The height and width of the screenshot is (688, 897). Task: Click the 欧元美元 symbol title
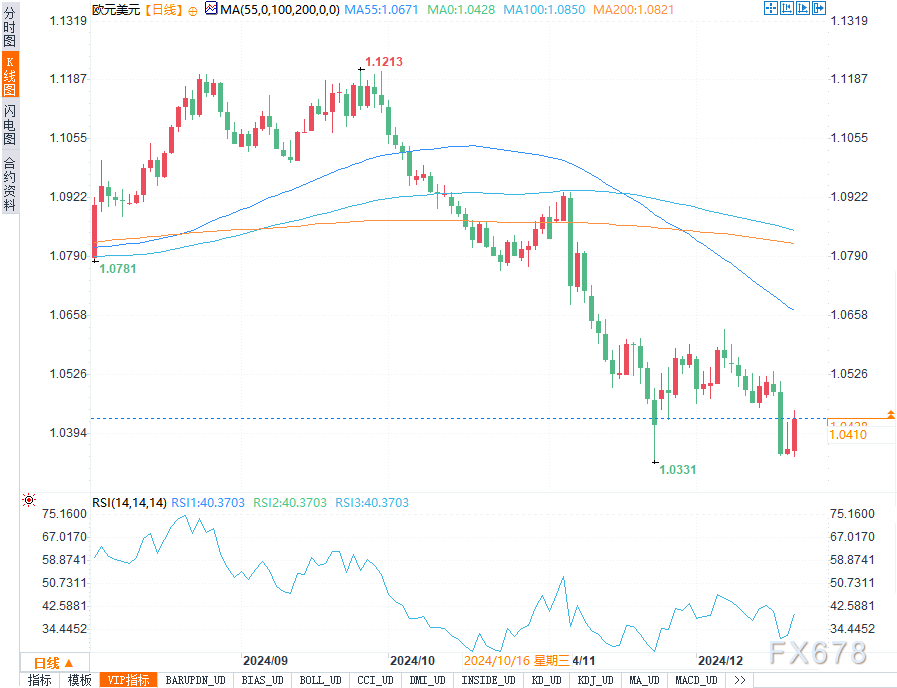[116, 10]
